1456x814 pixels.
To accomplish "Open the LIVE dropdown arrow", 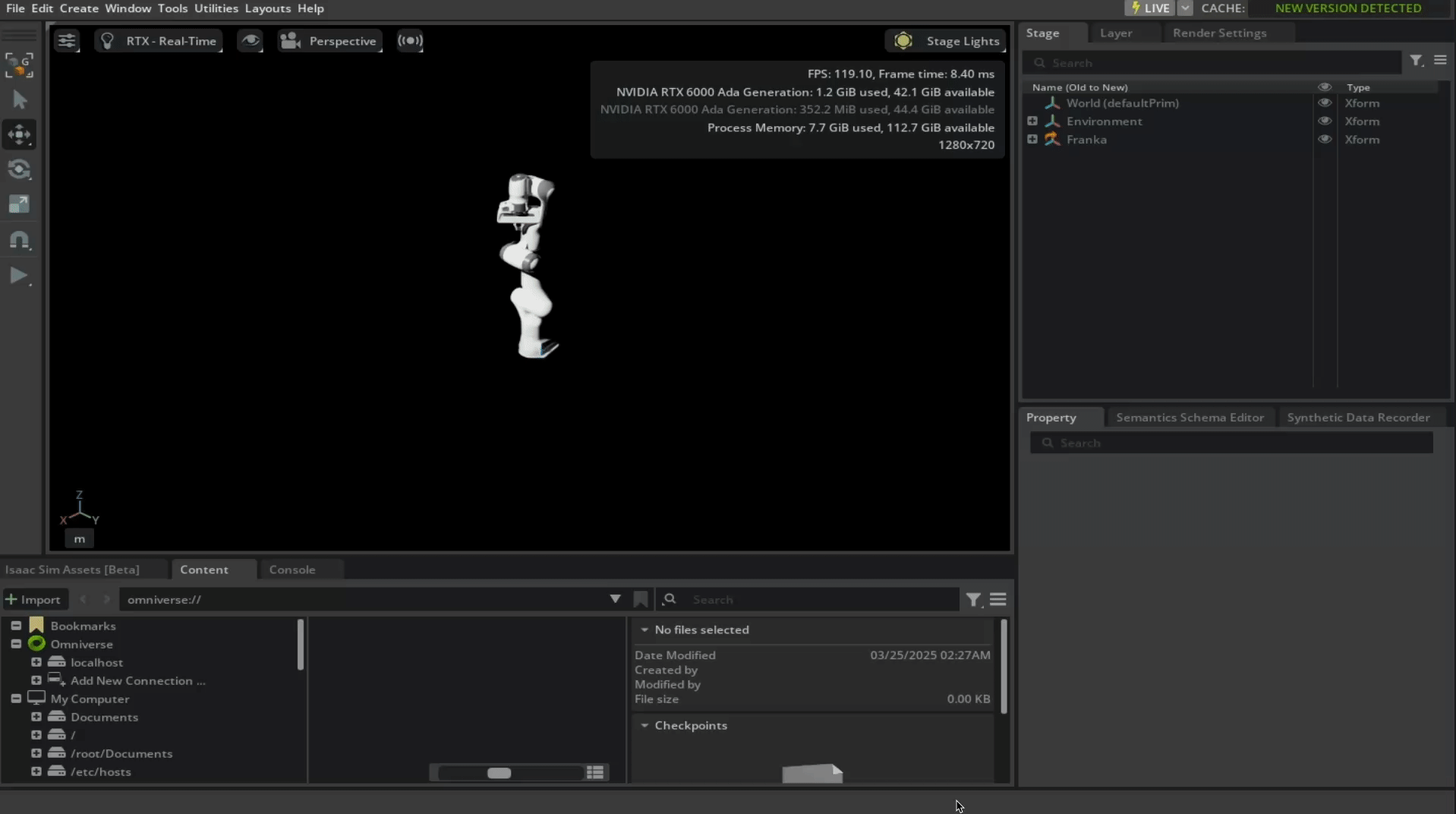I will 1185,8.
